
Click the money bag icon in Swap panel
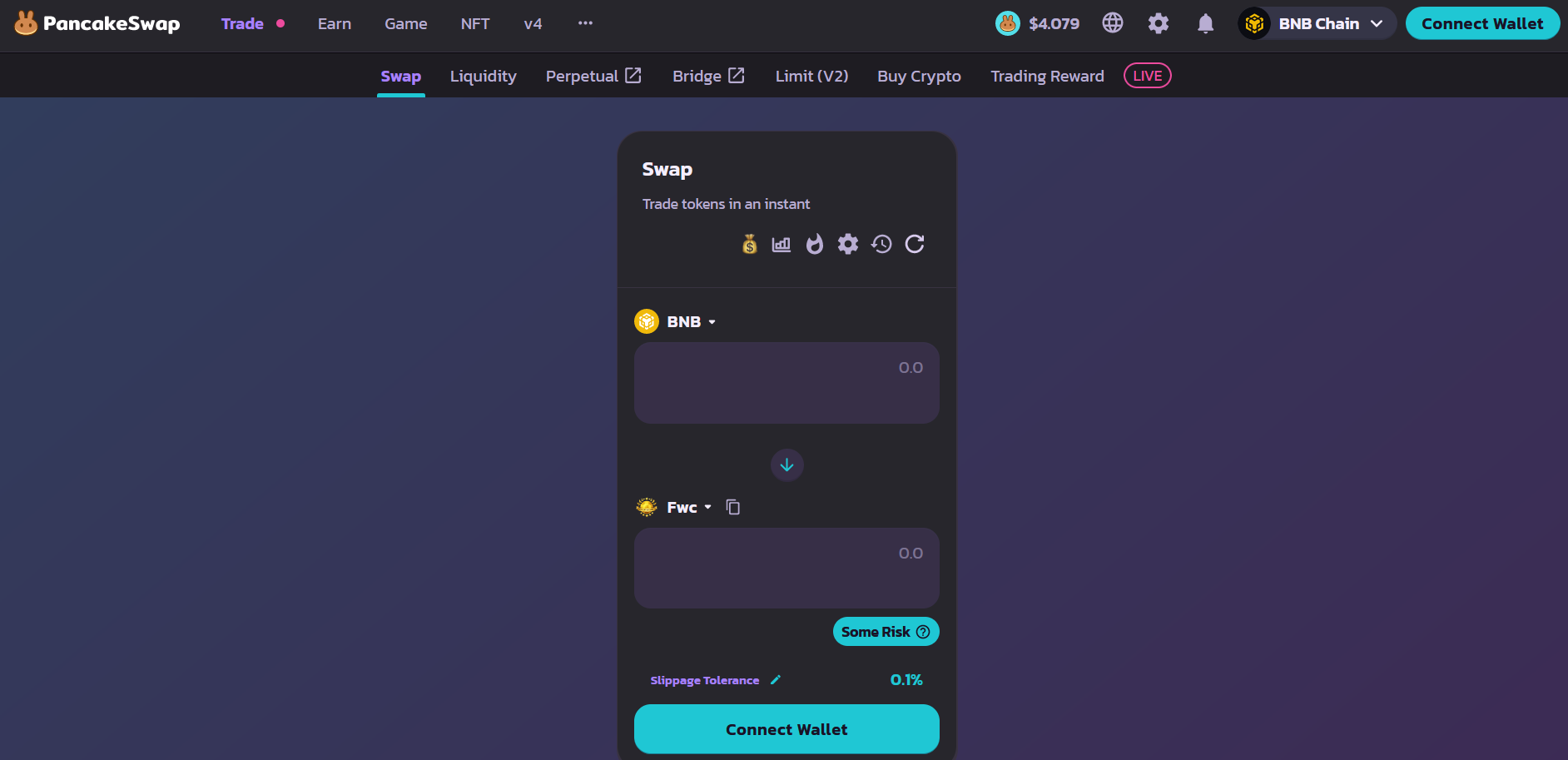pyautogui.click(x=750, y=244)
